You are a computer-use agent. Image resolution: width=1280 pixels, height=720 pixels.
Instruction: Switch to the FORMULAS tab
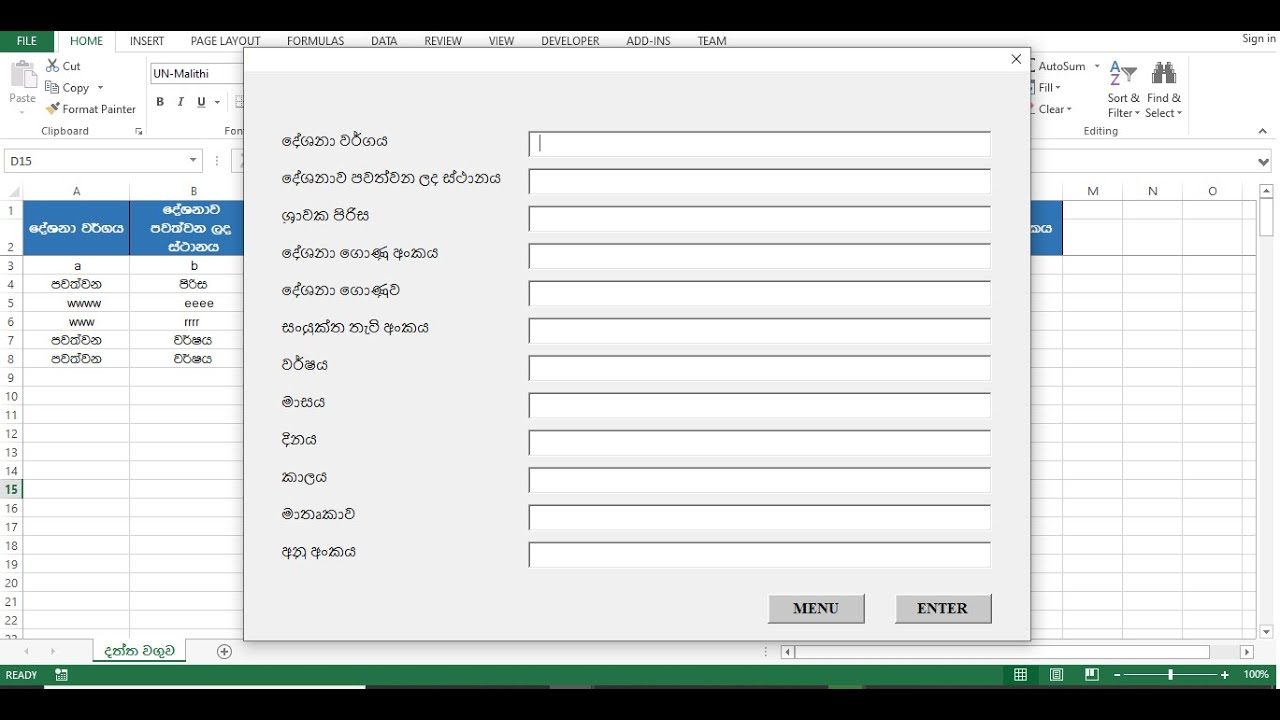315,41
